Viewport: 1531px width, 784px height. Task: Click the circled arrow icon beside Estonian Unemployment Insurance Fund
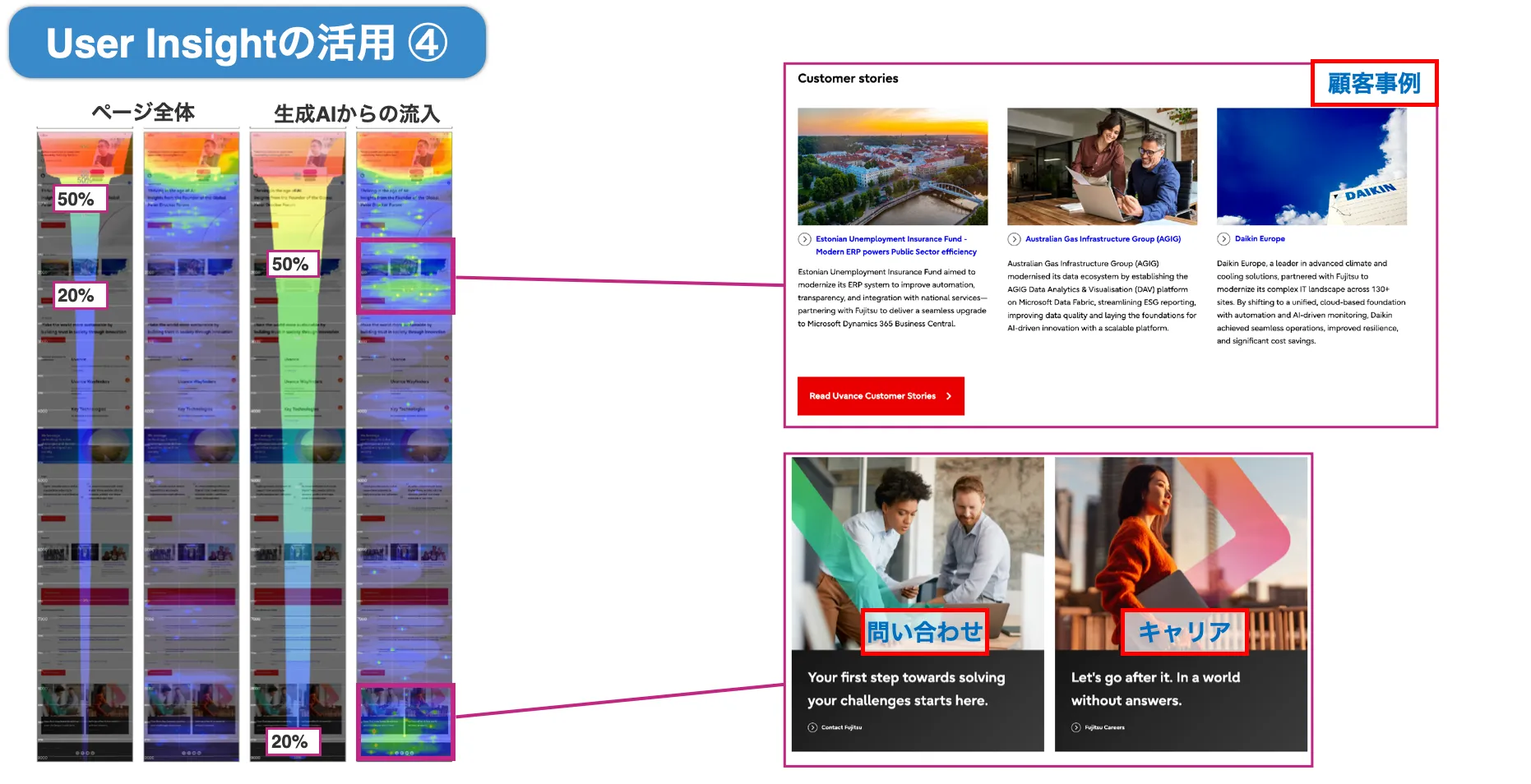804,239
